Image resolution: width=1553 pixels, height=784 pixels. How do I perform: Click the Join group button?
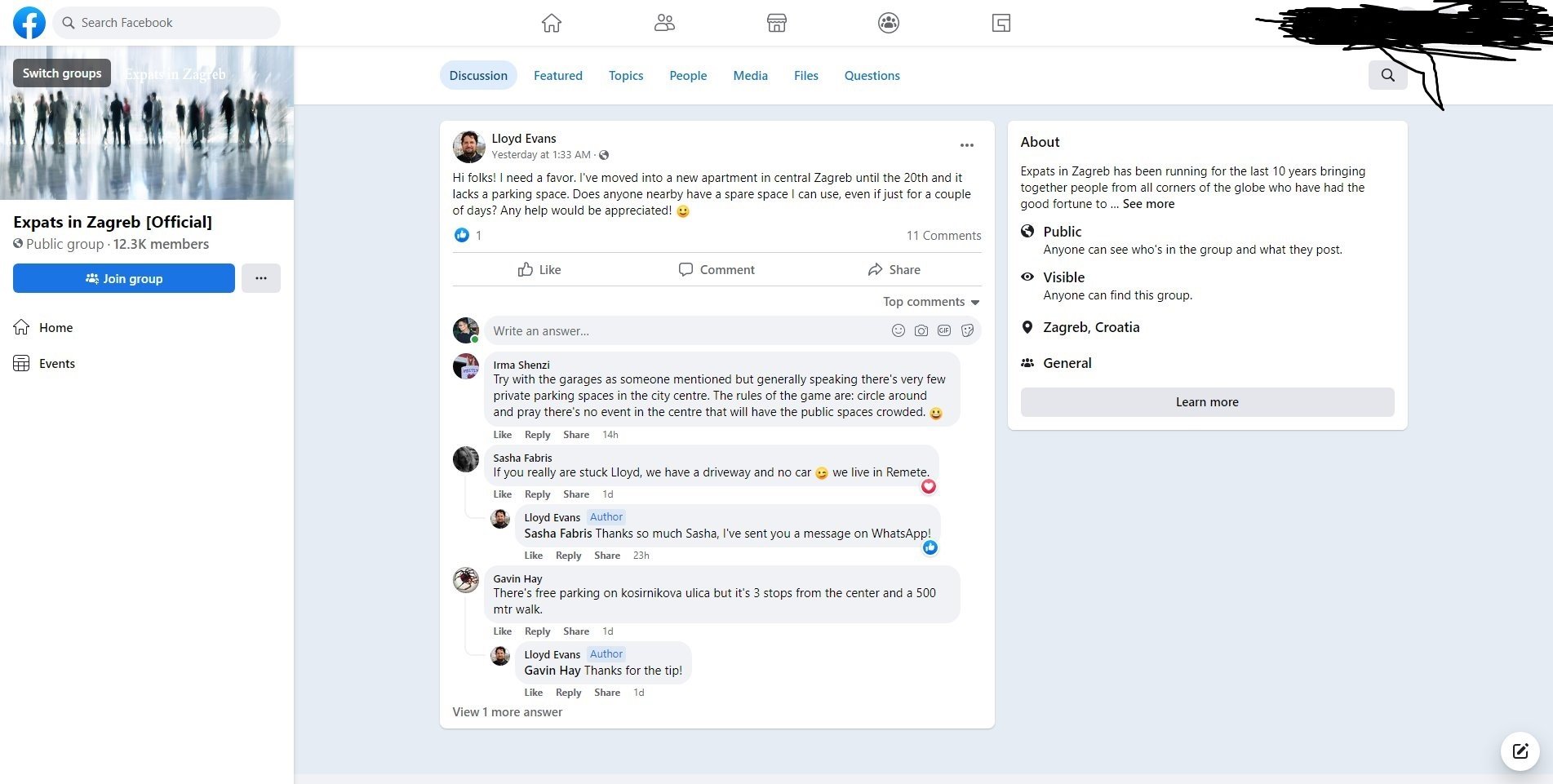point(124,278)
